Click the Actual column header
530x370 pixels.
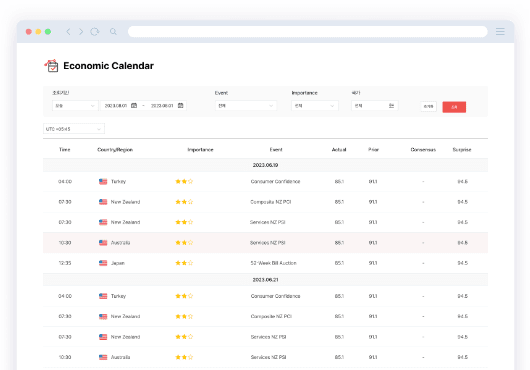(339, 150)
